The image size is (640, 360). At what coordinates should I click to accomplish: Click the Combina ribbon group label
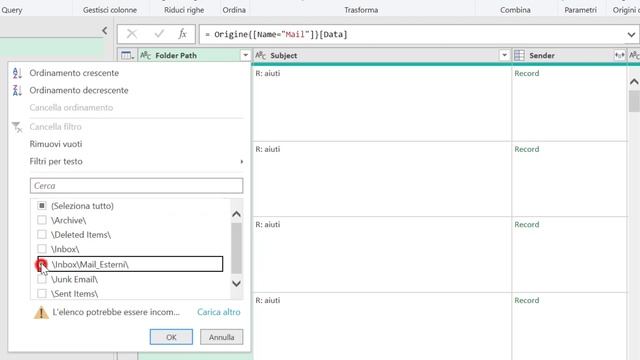515,10
